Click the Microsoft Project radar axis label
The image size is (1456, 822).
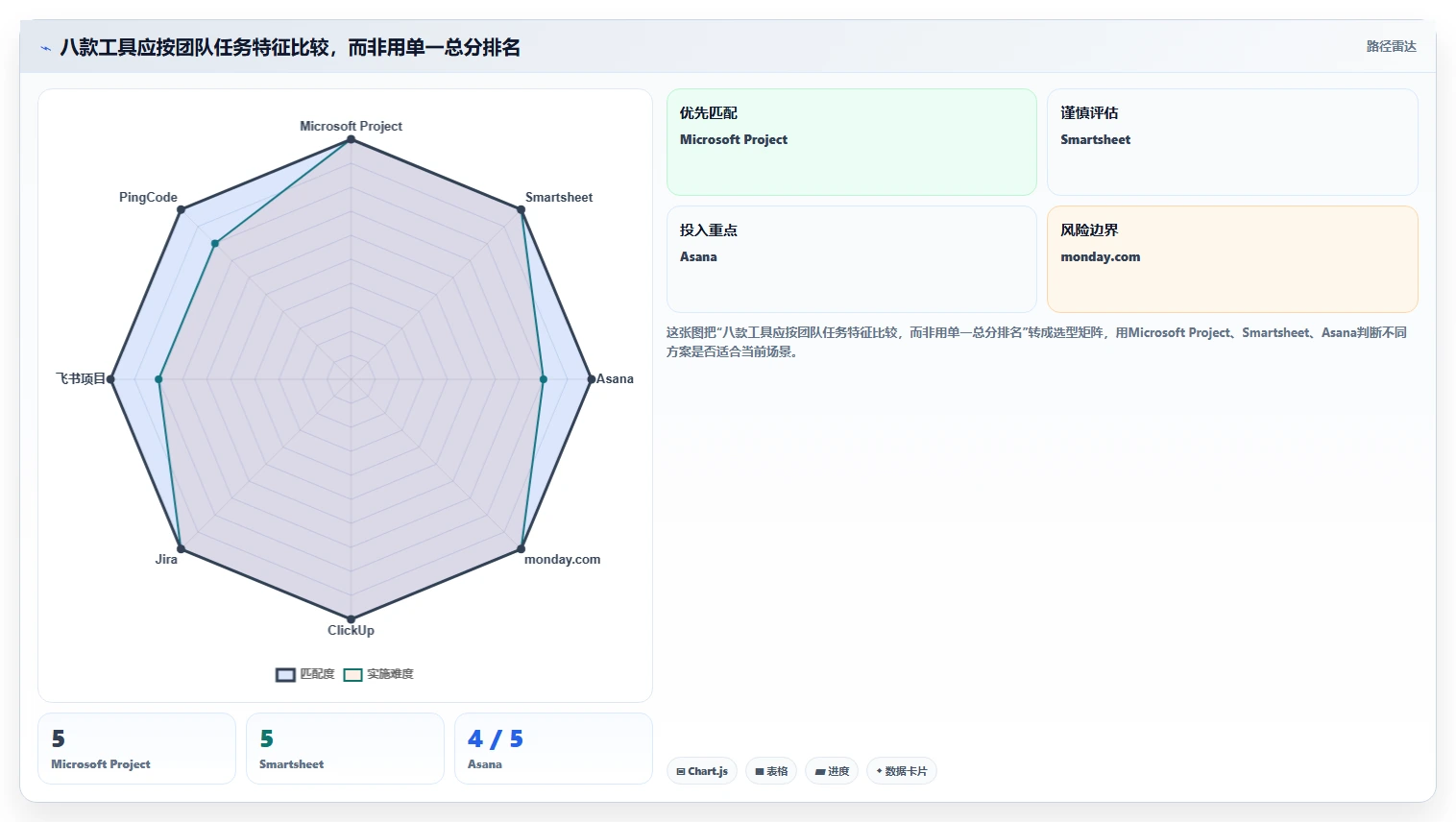click(x=351, y=126)
